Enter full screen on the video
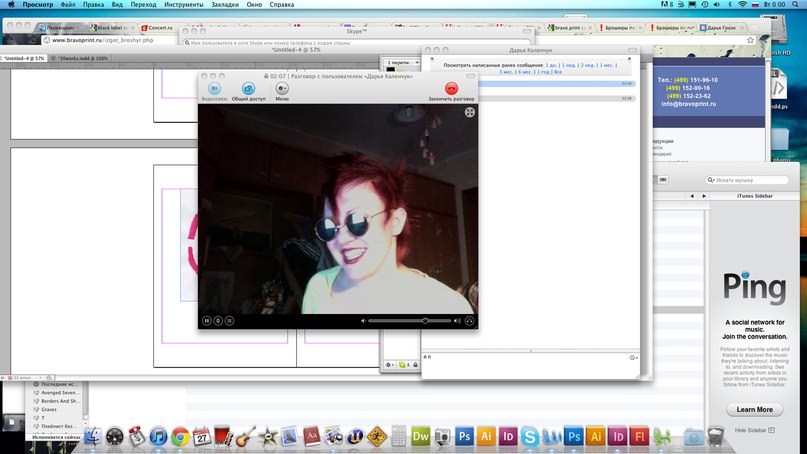This screenshot has height=454, width=807. click(x=469, y=113)
